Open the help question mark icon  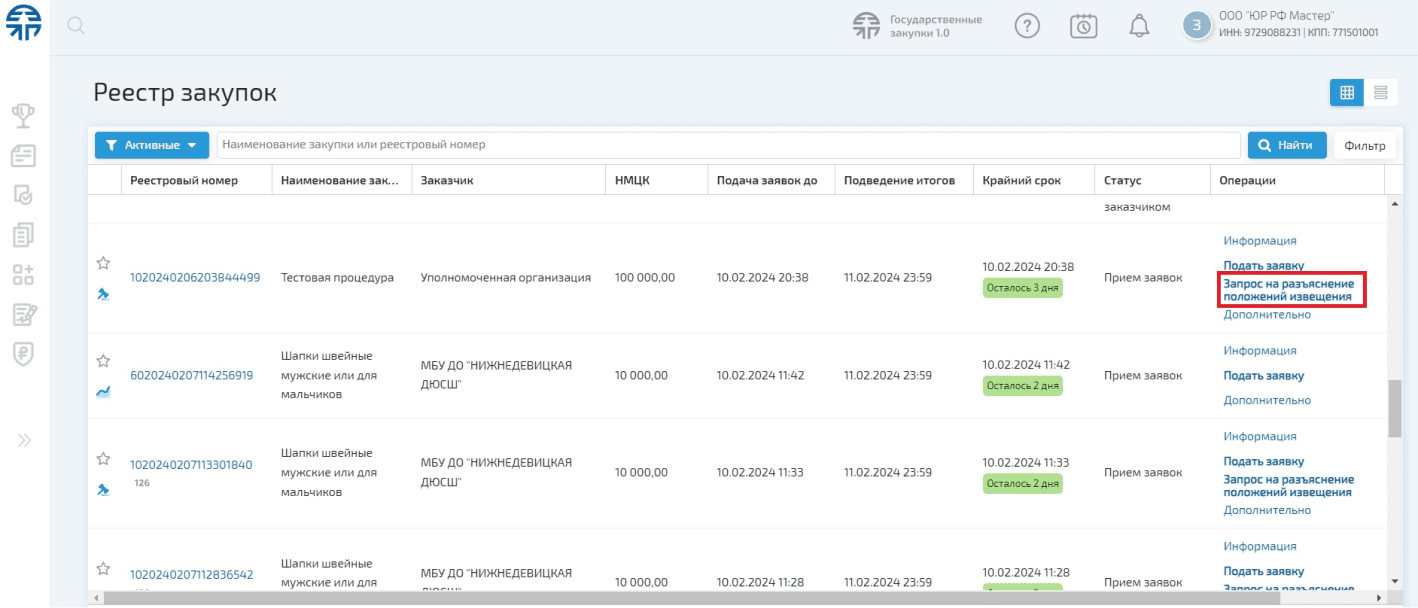(1027, 27)
